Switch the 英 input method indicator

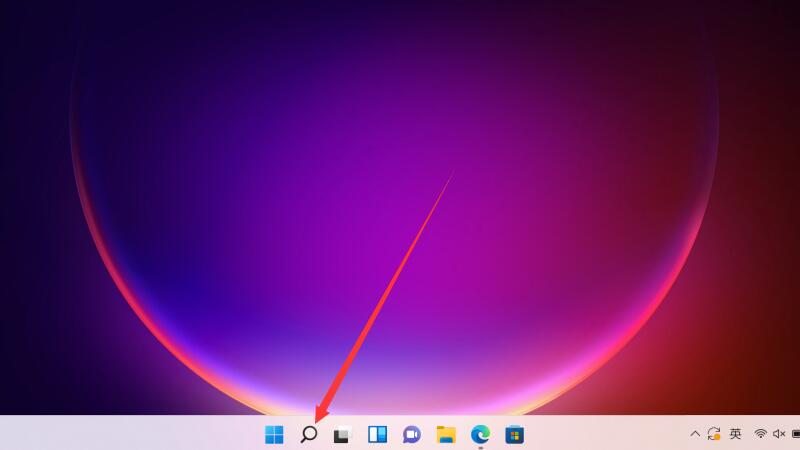point(735,434)
